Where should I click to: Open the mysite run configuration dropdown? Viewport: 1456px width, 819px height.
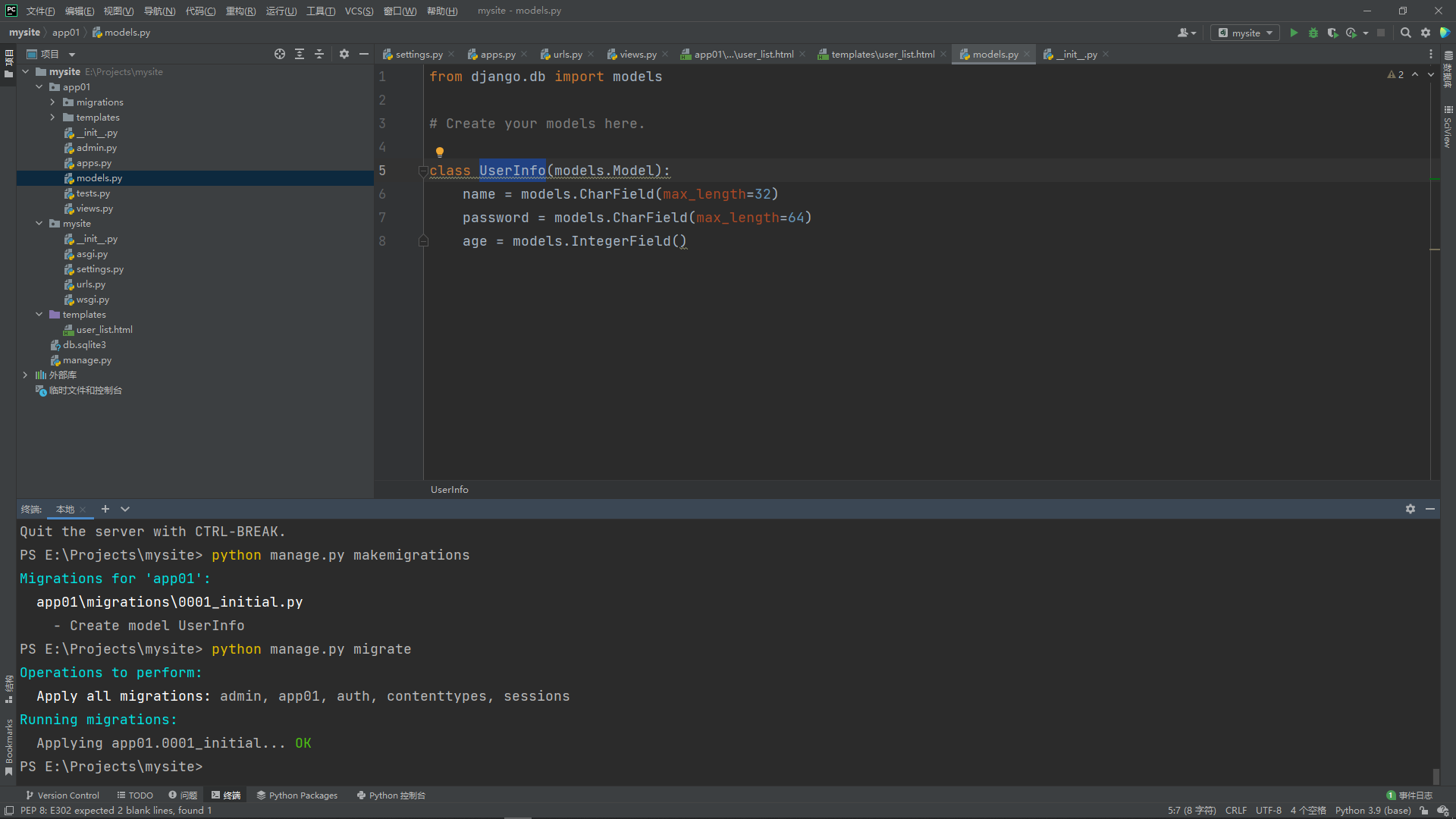(1244, 33)
